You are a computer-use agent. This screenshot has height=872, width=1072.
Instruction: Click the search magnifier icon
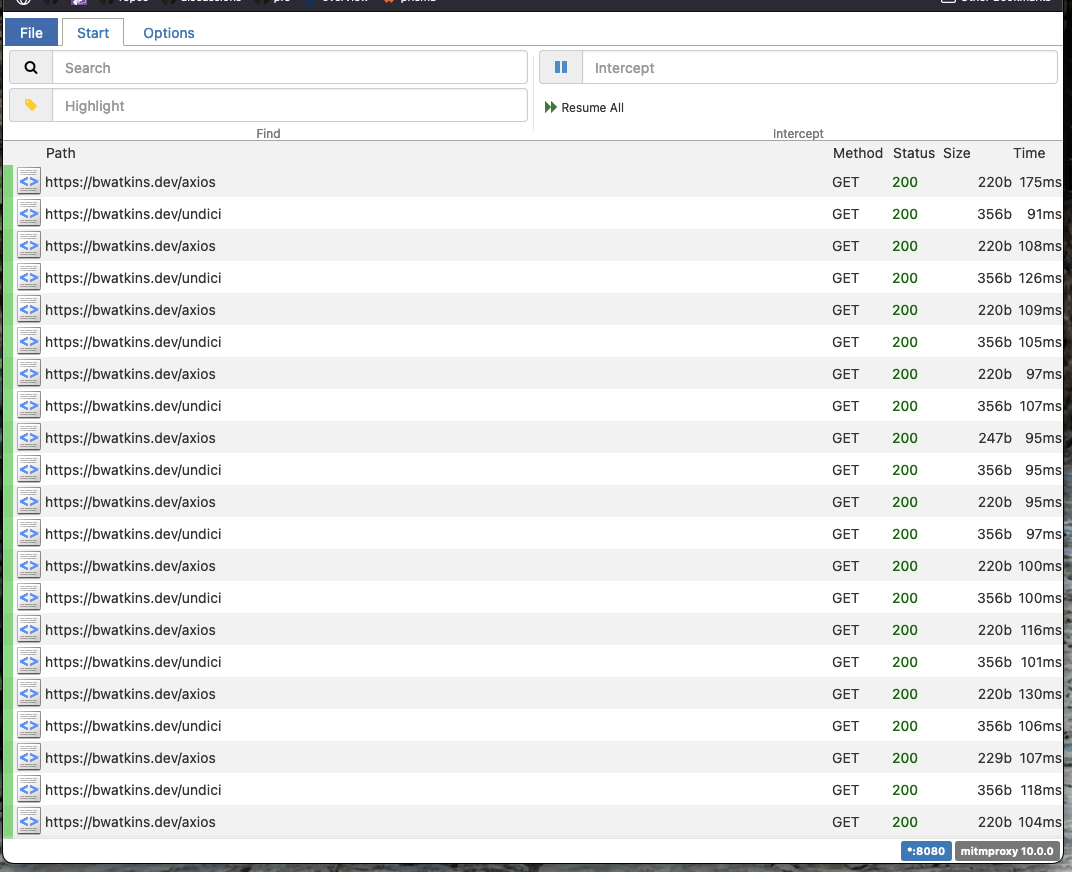tap(29, 67)
